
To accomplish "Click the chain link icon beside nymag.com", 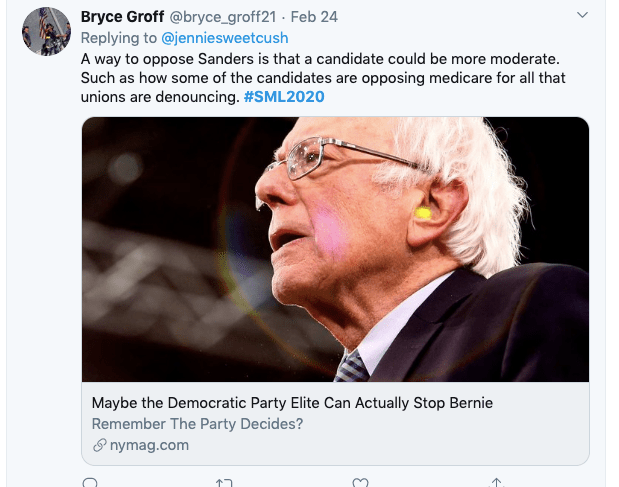I will [x=99, y=445].
